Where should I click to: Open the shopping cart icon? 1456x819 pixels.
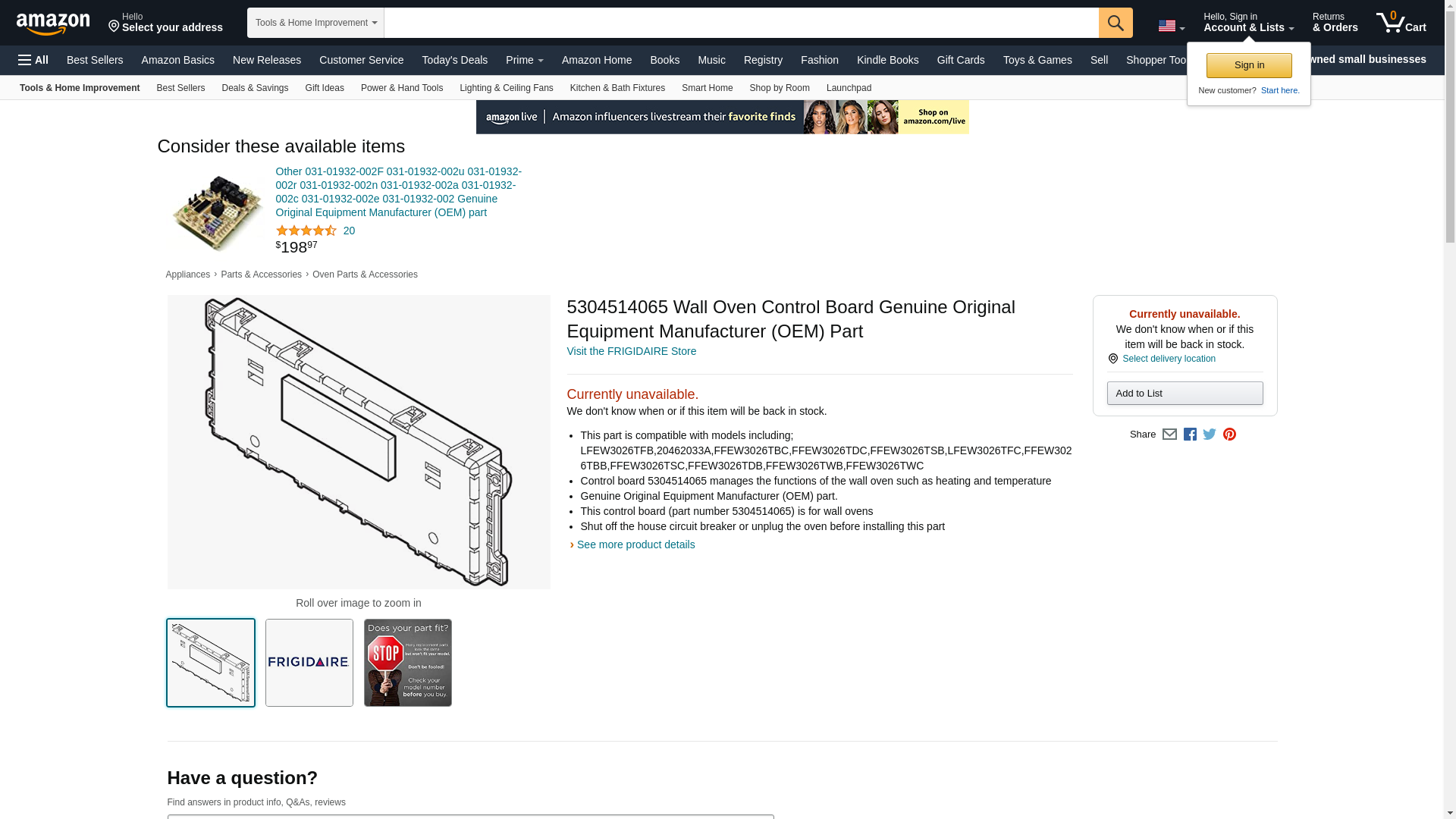[x=1401, y=23]
